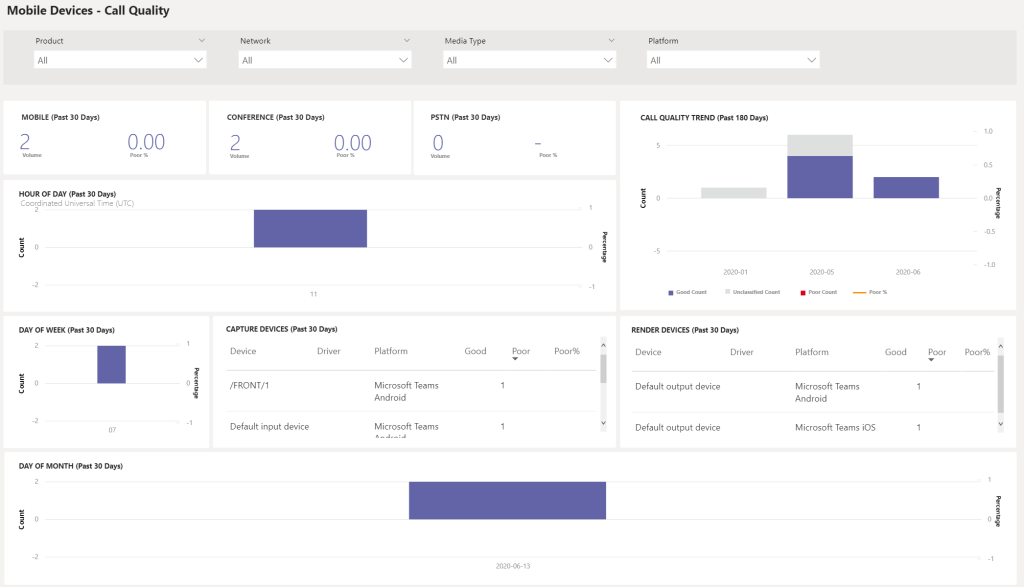Sort Capture Devices by Platform column
The width and height of the screenshot is (1024, 587).
click(x=391, y=352)
